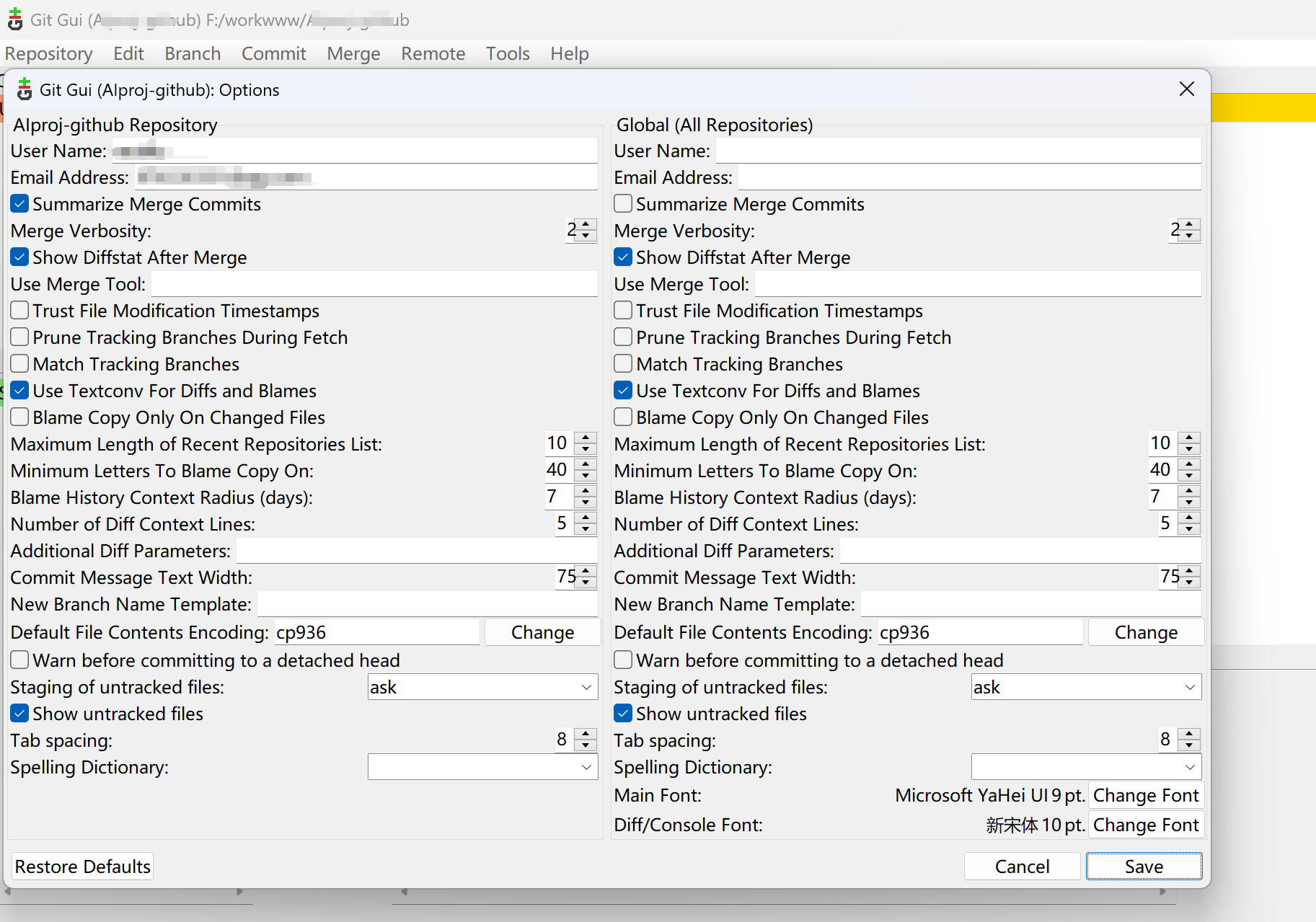Image resolution: width=1316 pixels, height=922 pixels.
Task: Change repository Default File Contents Encoding
Action: tap(542, 632)
